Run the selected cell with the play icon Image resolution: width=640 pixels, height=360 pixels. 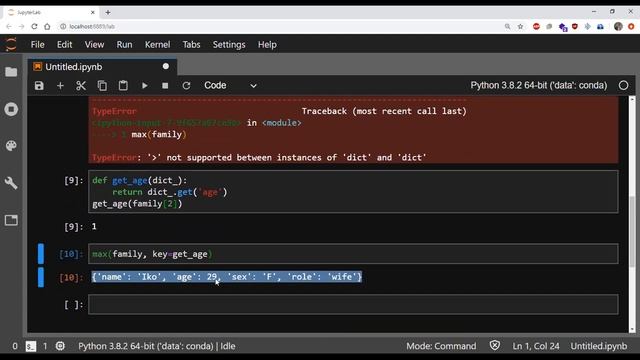click(x=144, y=86)
